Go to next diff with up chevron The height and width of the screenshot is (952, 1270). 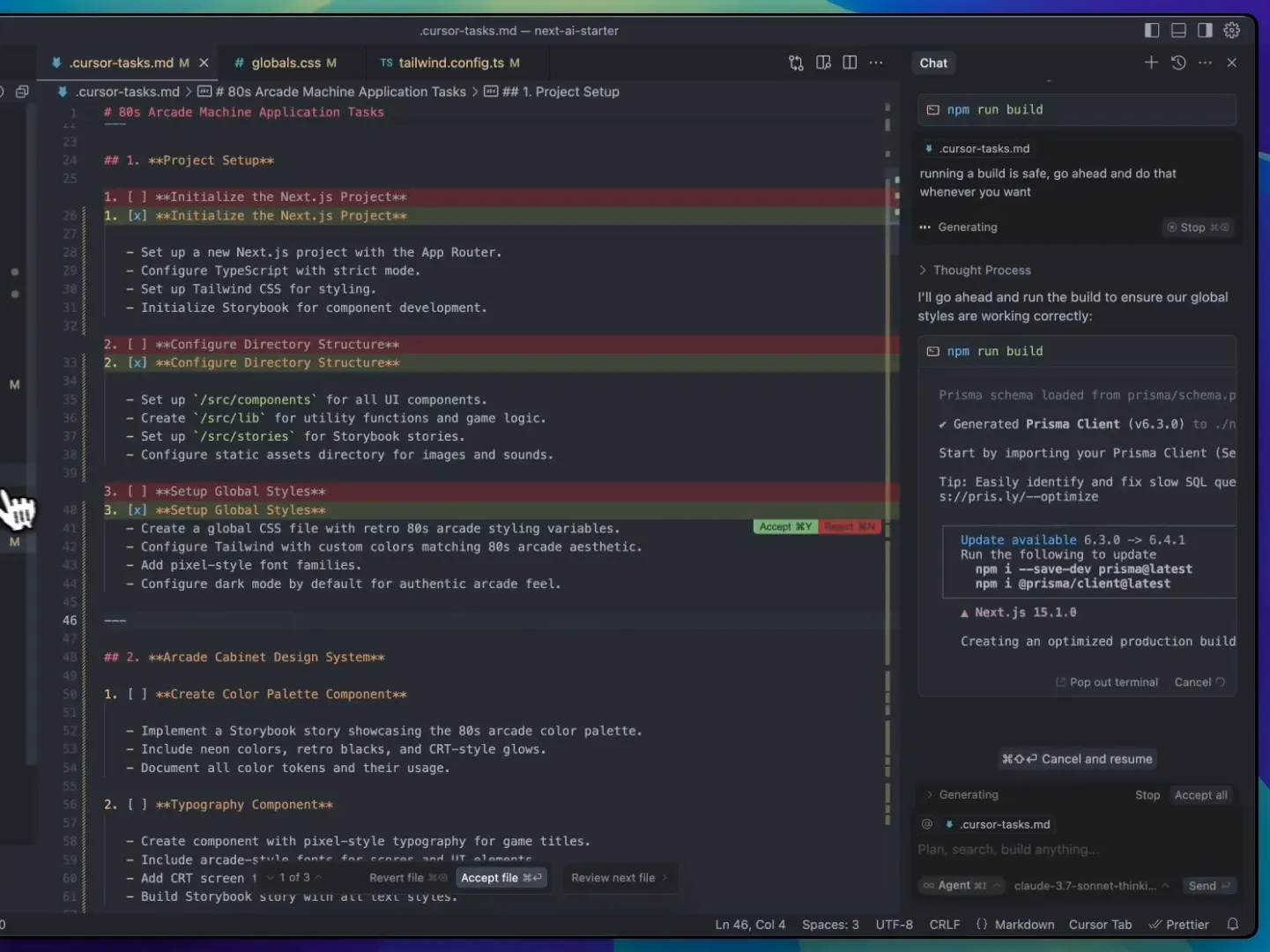tap(318, 878)
